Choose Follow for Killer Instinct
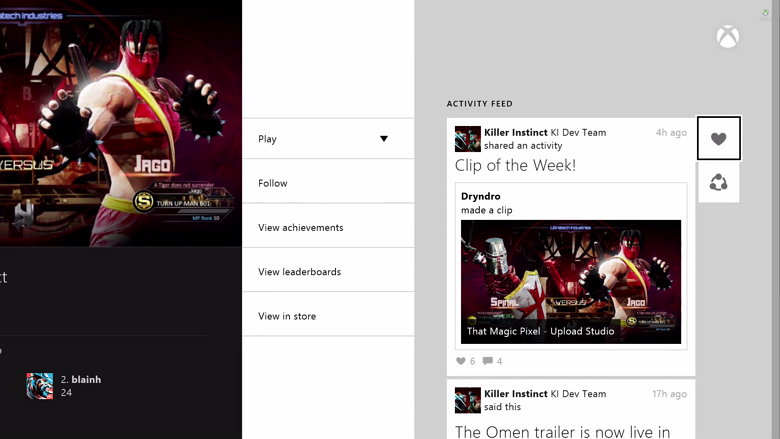 point(328,183)
